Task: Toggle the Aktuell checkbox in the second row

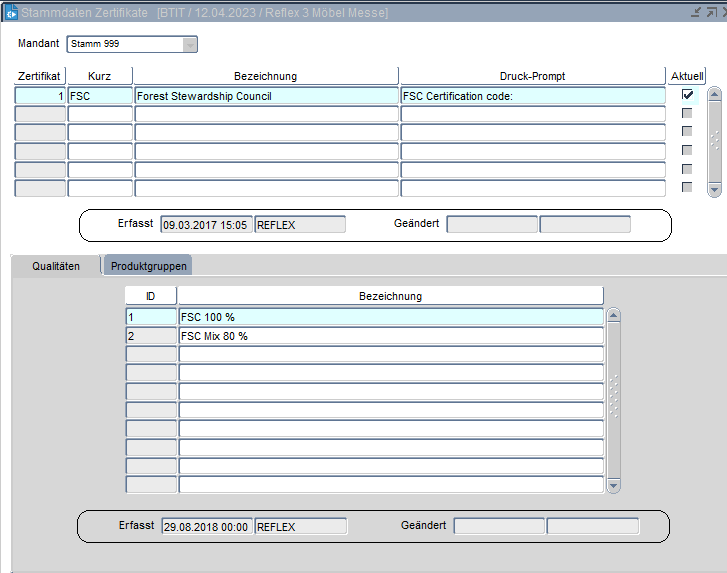Action: coord(687,113)
